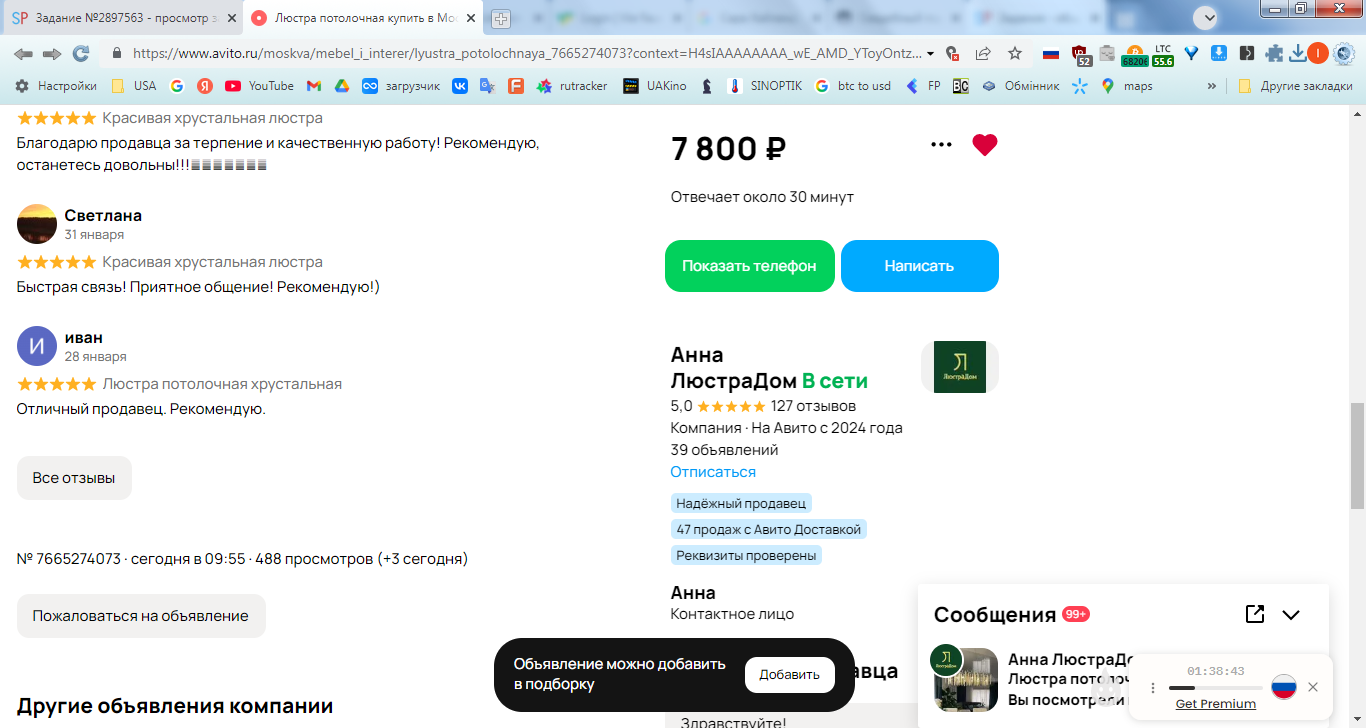Close the Люстра потолочная tab

(x=470, y=18)
